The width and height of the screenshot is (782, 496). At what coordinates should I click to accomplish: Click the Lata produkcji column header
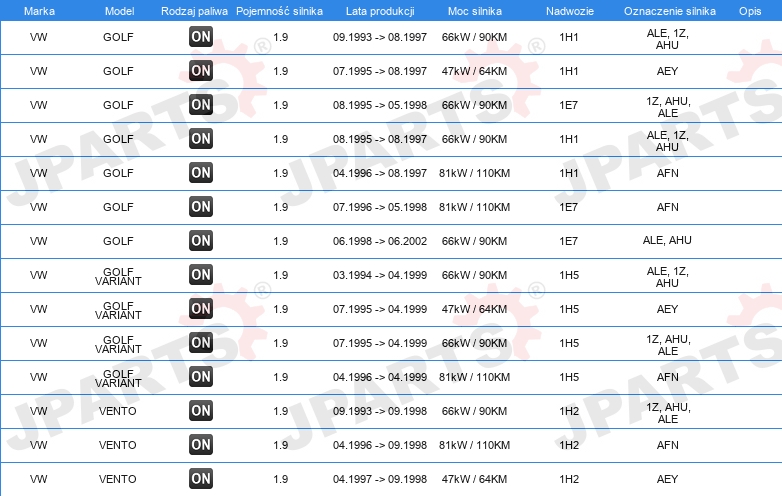pyautogui.click(x=380, y=11)
